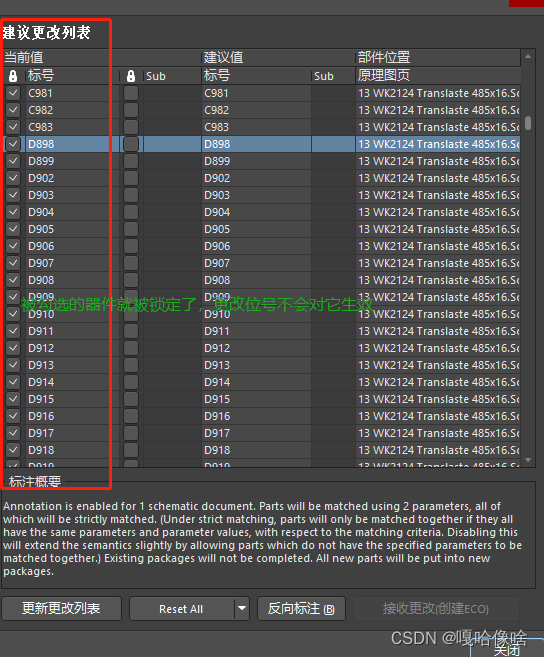The image size is (544, 657).
Task: Click schematic page cell in D905 row
Action: (x=438, y=229)
